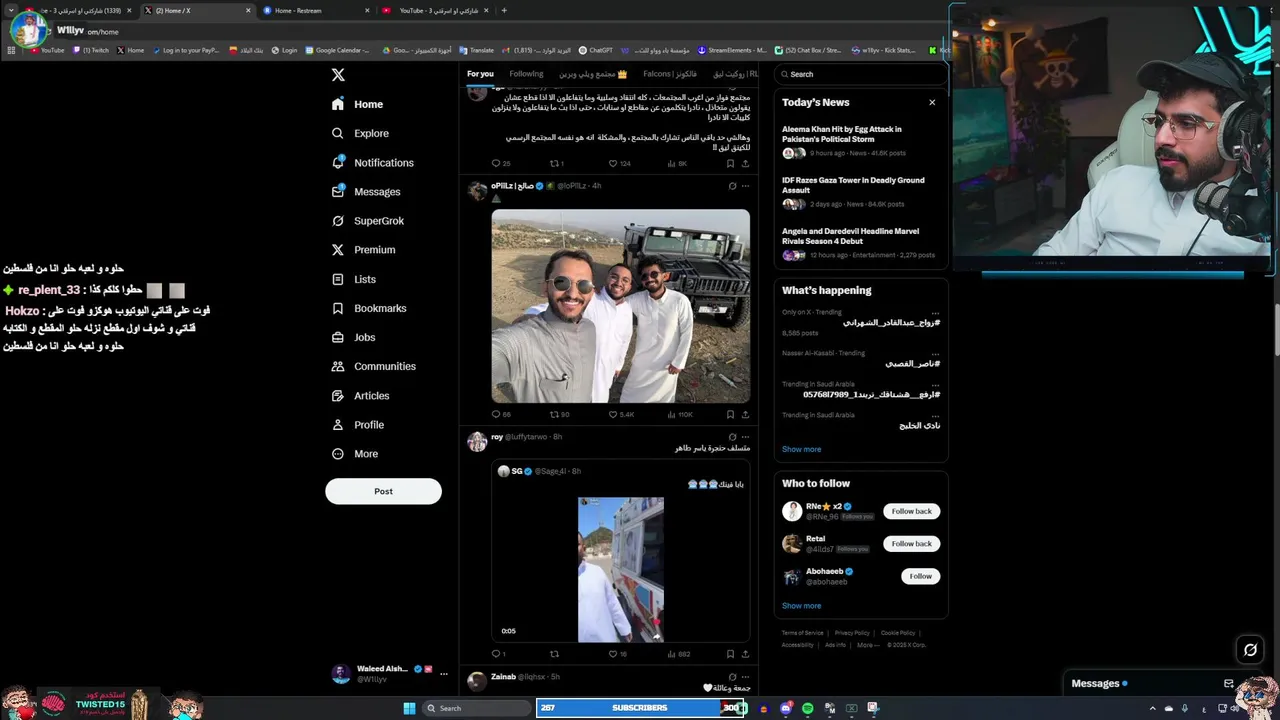1280x720 pixels.
Task: Expand the More menu in sidebar
Action: (x=355, y=454)
